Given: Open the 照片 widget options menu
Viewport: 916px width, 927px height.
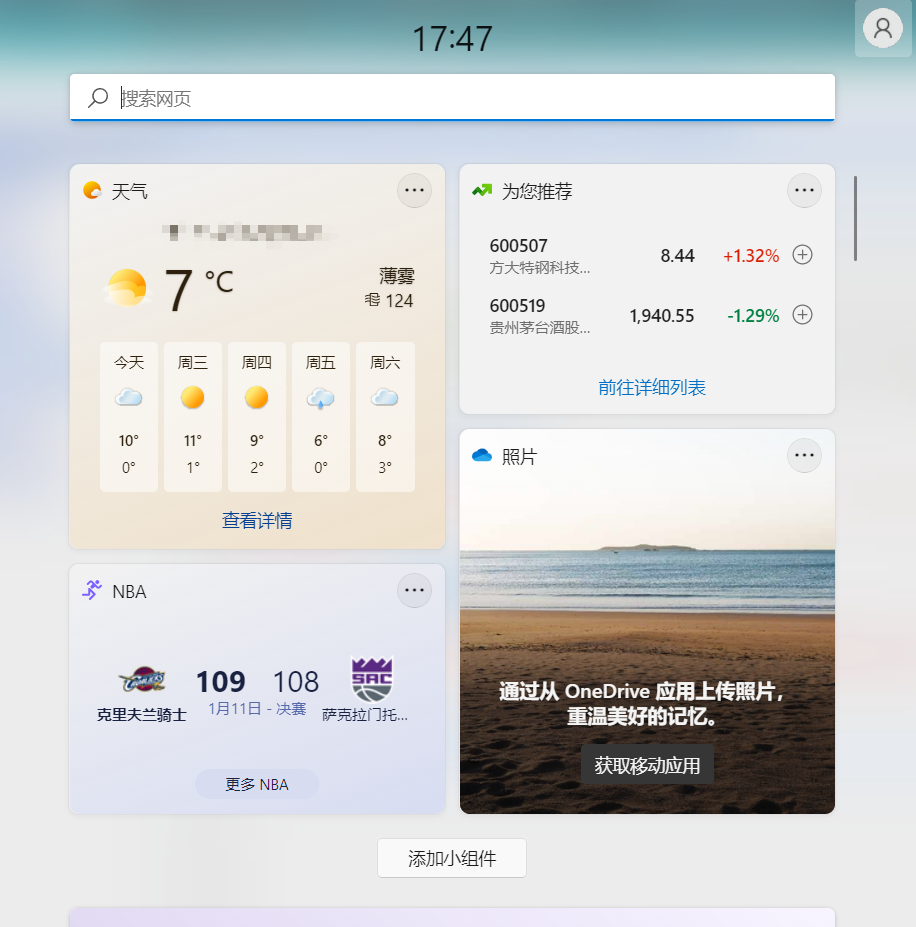Looking at the screenshot, I should pyautogui.click(x=804, y=455).
